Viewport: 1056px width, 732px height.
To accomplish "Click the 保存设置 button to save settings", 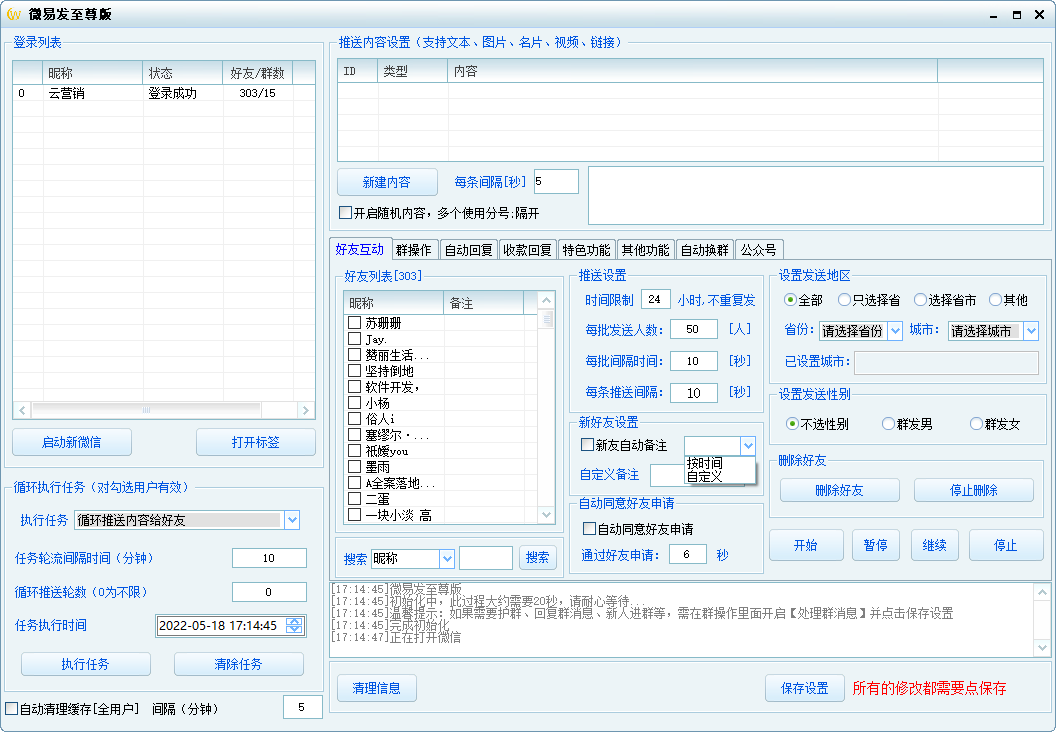I will tap(805, 688).
